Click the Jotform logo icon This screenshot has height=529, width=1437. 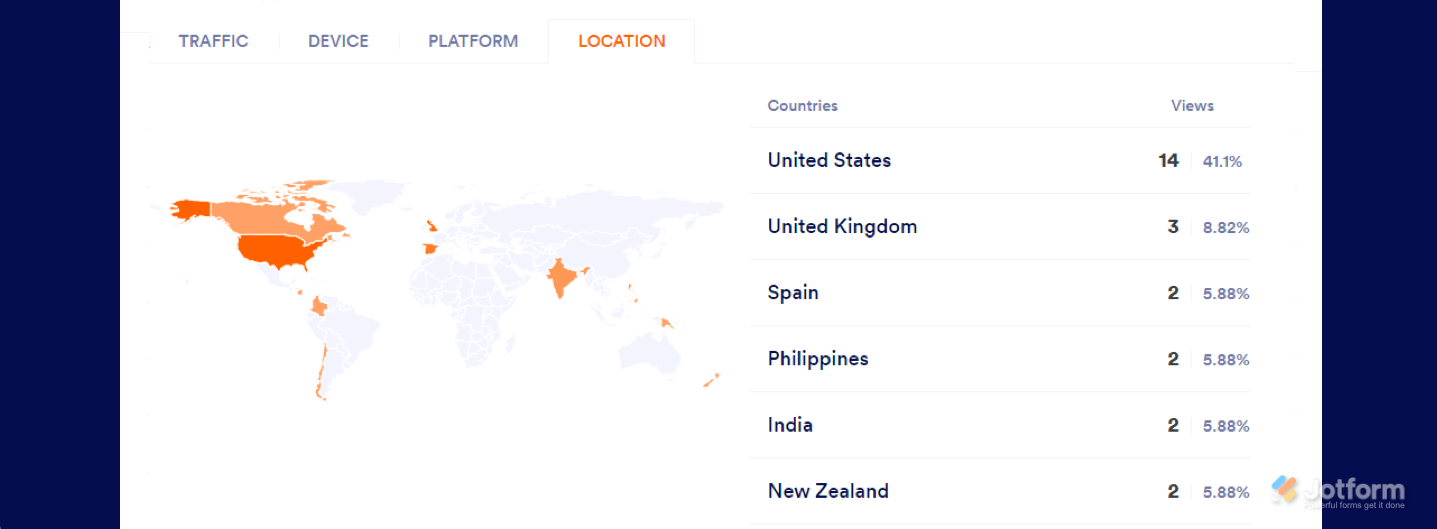1284,489
